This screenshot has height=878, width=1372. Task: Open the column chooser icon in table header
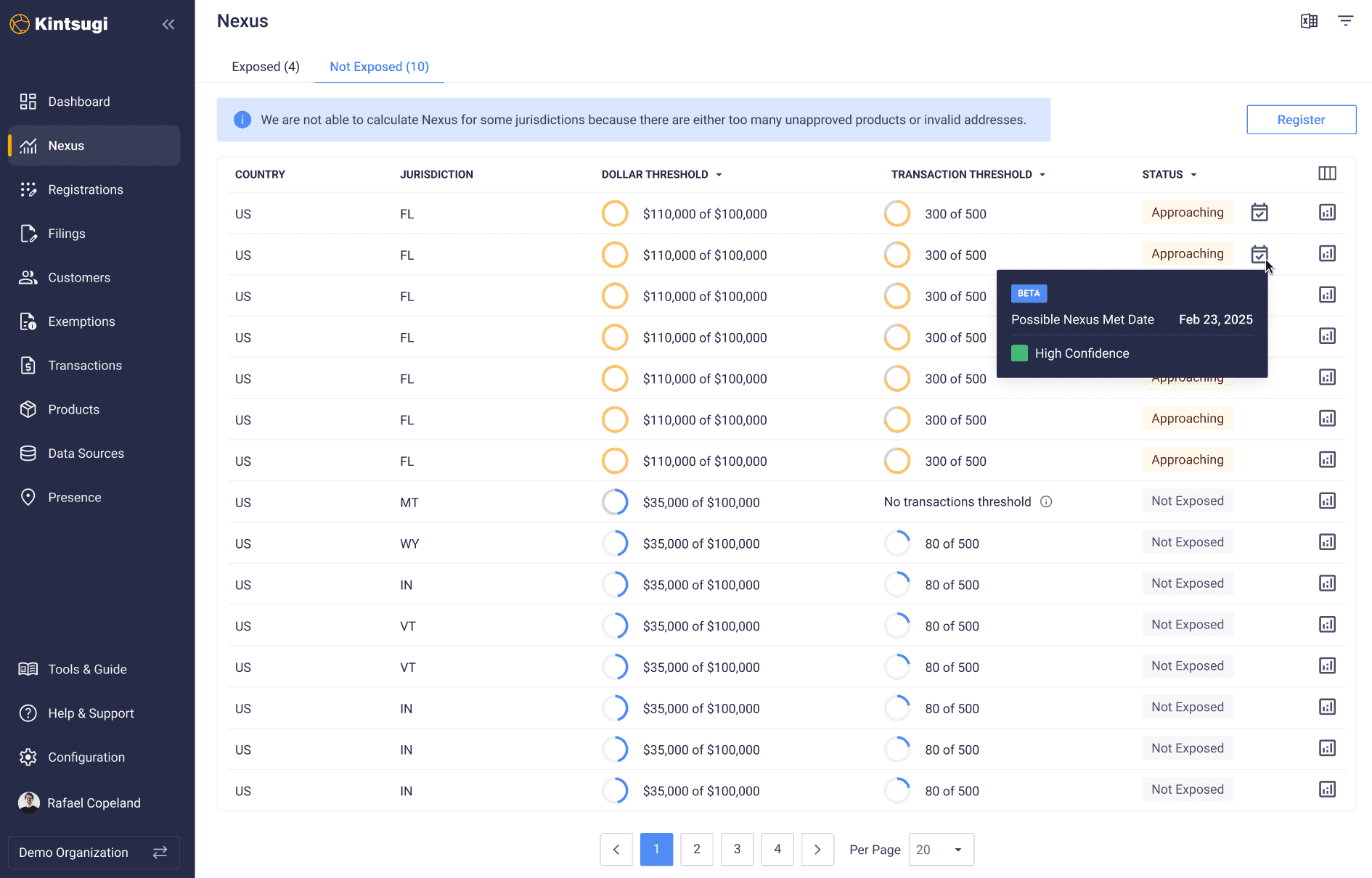[x=1327, y=173]
